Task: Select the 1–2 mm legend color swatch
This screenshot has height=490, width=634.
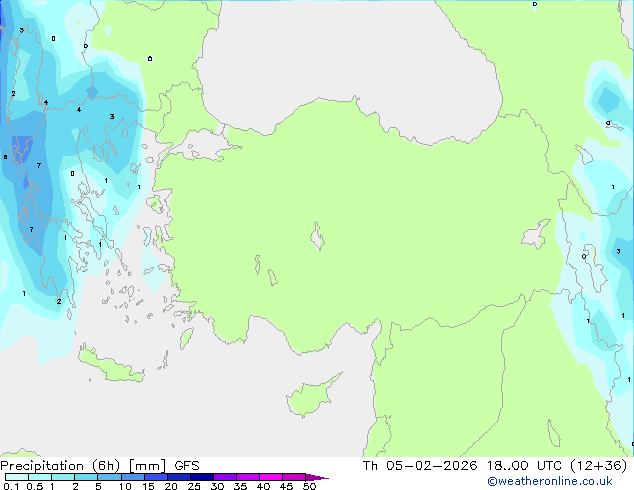Action: click(x=63, y=477)
